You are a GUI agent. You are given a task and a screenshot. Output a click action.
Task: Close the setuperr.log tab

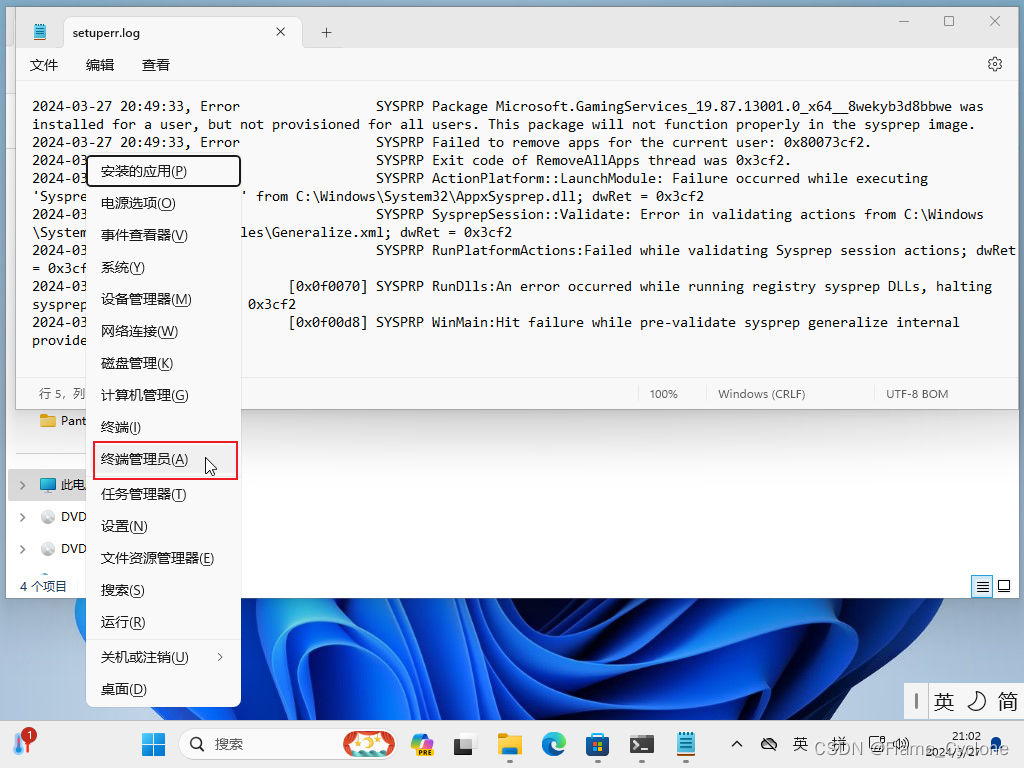[x=280, y=31]
